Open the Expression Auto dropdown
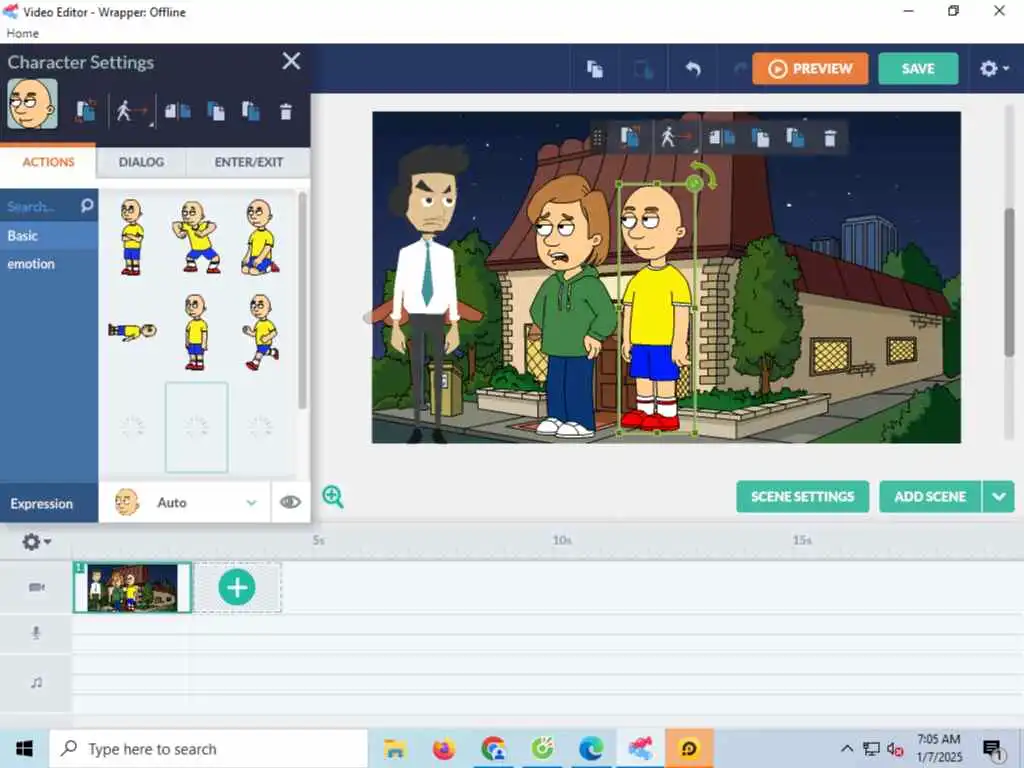Image resolution: width=1024 pixels, height=768 pixels. point(184,502)
